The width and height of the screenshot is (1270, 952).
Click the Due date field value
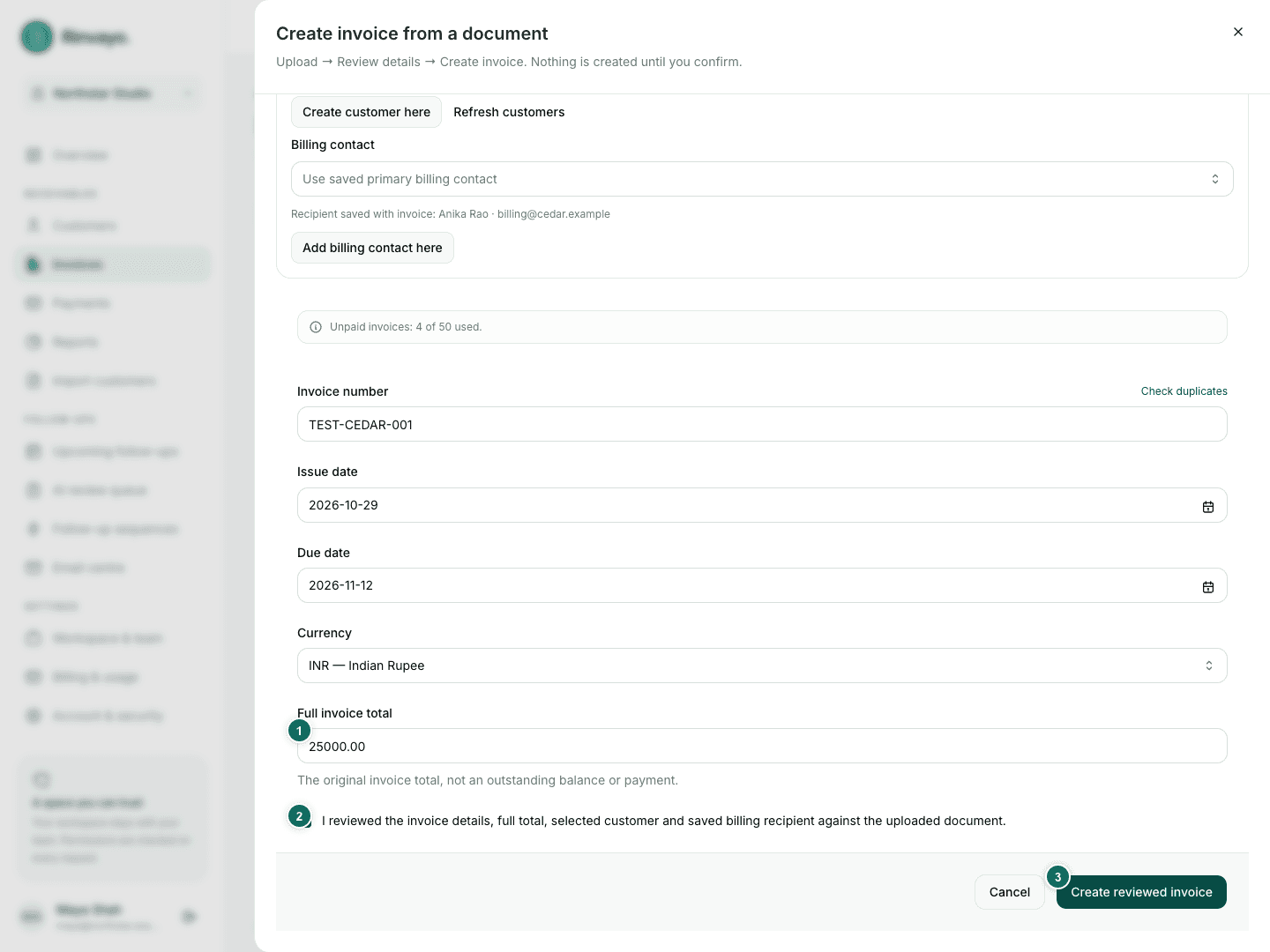click(340, 585)
